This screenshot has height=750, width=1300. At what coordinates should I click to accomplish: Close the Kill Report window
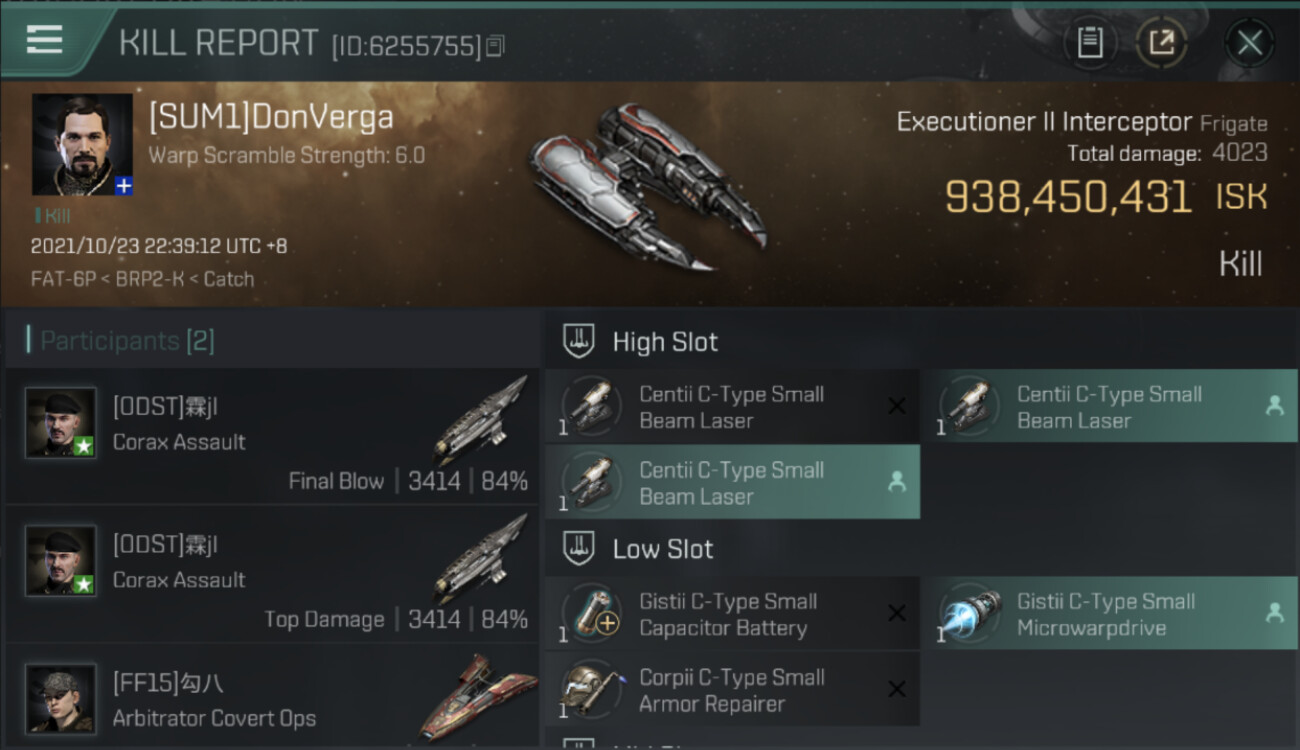(1249, 43)
